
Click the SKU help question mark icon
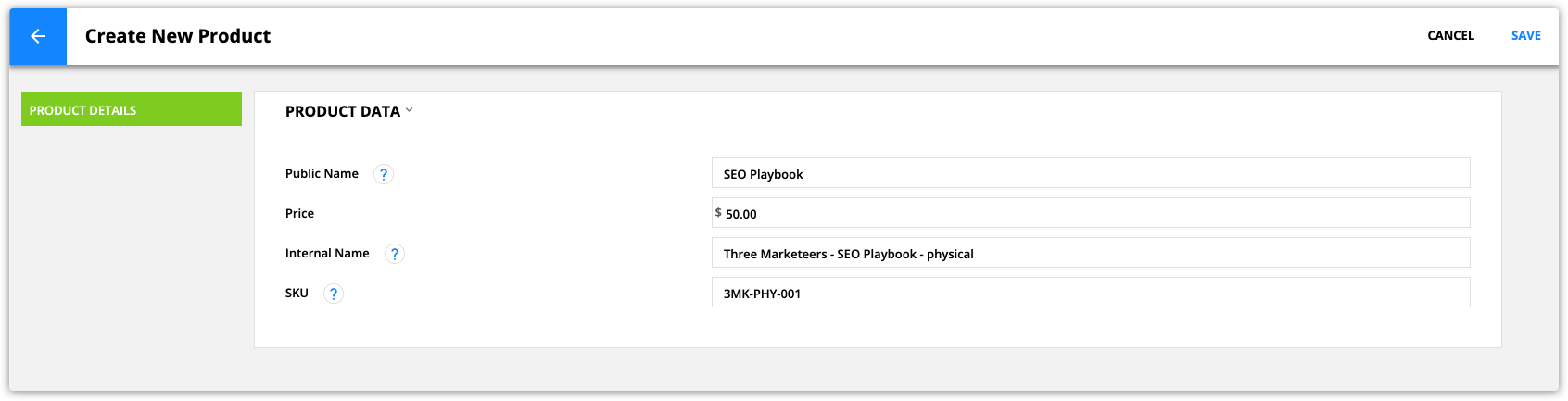tap(334, 294)
